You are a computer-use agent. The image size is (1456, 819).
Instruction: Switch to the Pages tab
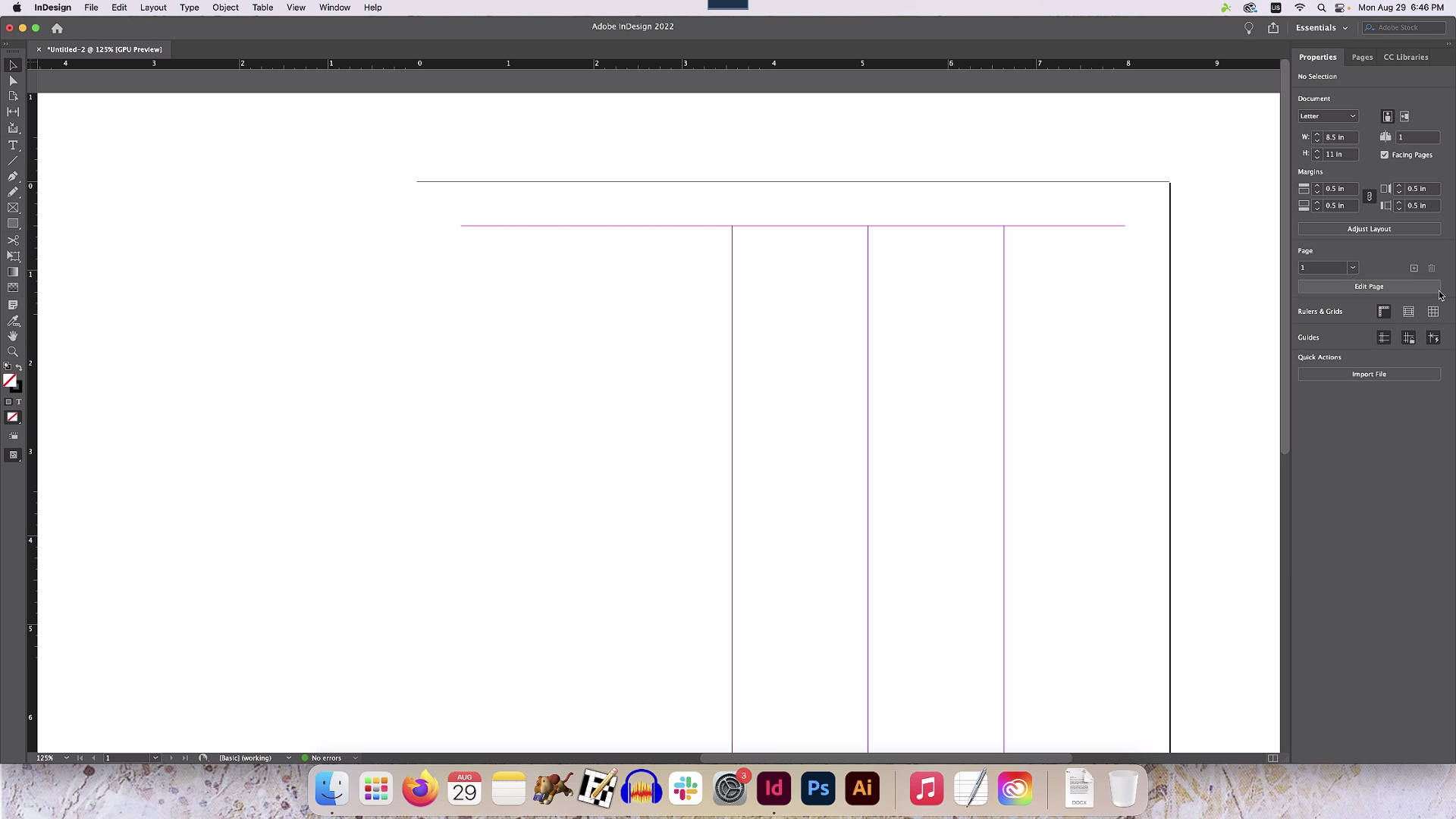(1362, 57)
